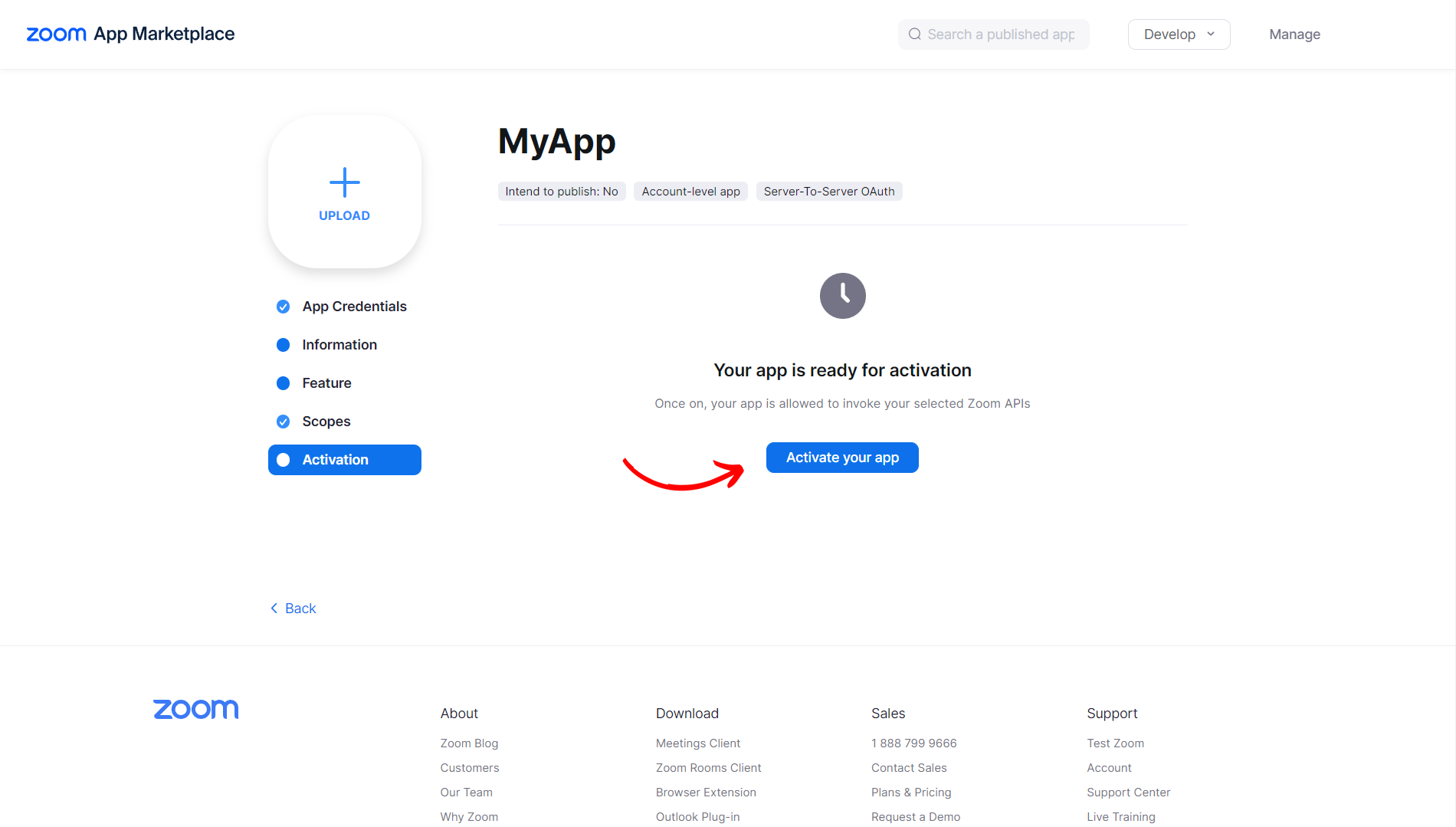The image size is (1456, 827).
Task: Click the Zoom footer logo
Action: click(195, 709)
